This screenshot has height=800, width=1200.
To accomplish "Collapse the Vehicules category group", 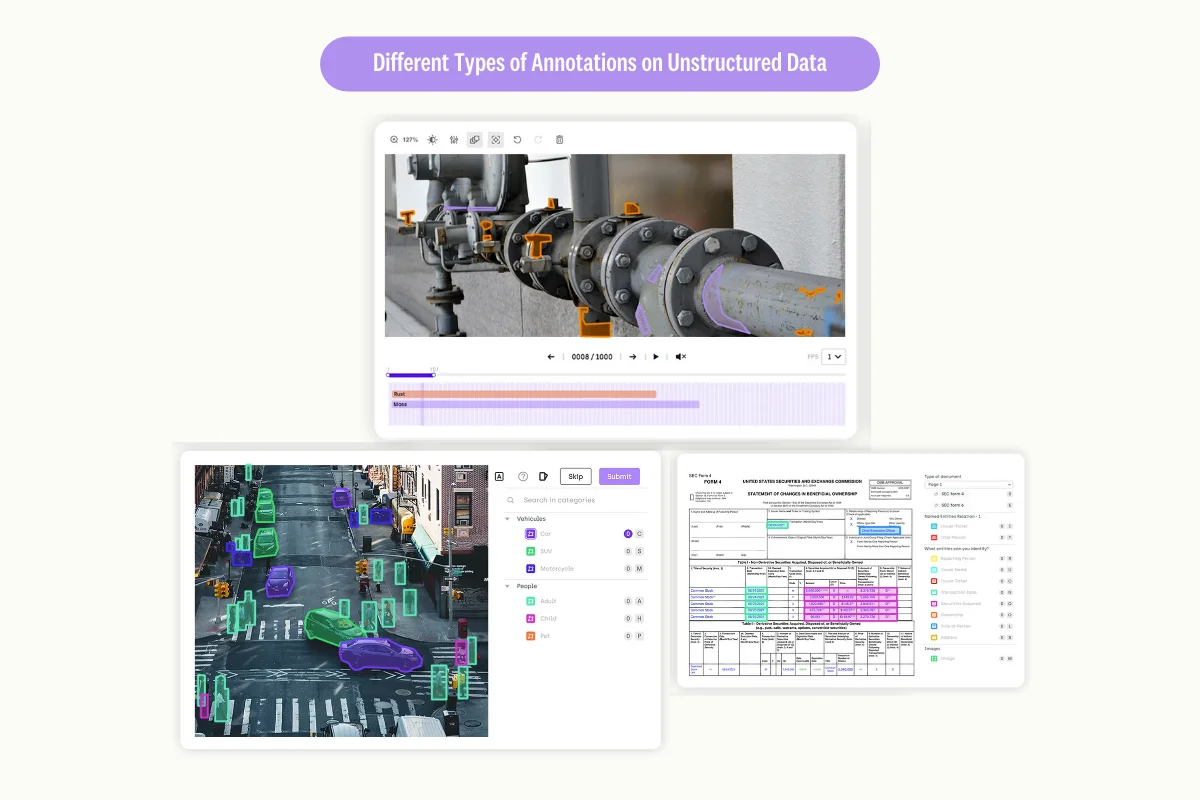I will [x=509, y=518].
